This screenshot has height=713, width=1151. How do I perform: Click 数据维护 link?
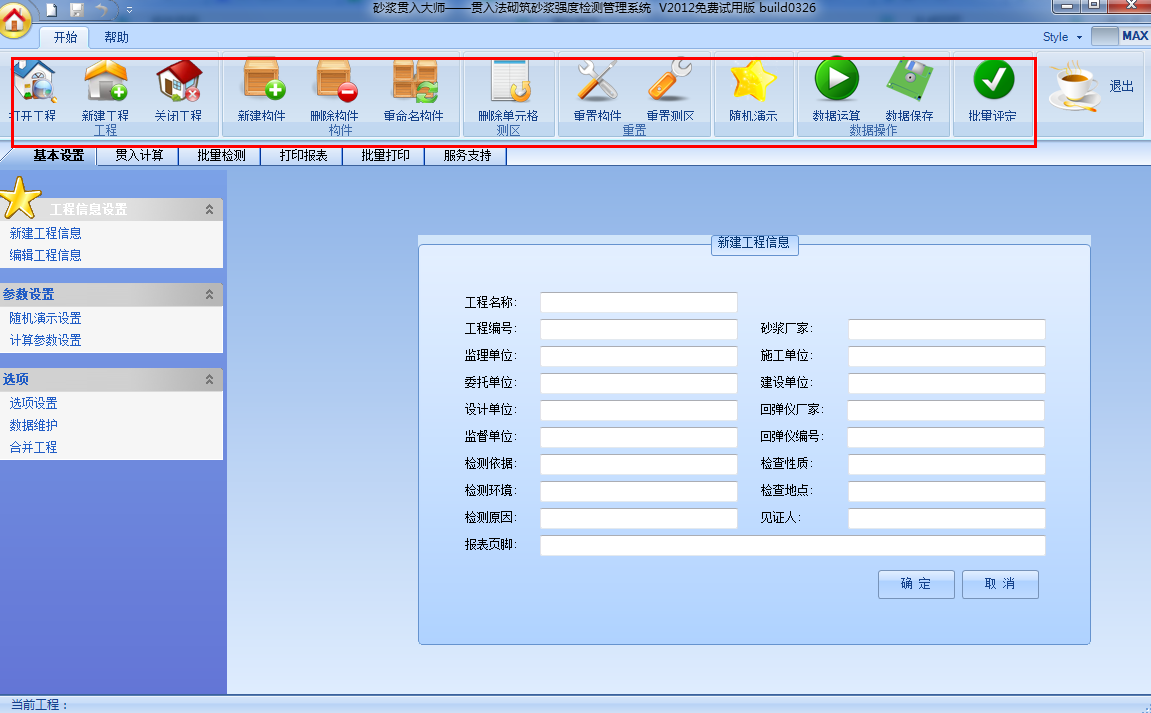tap(33, 426)
